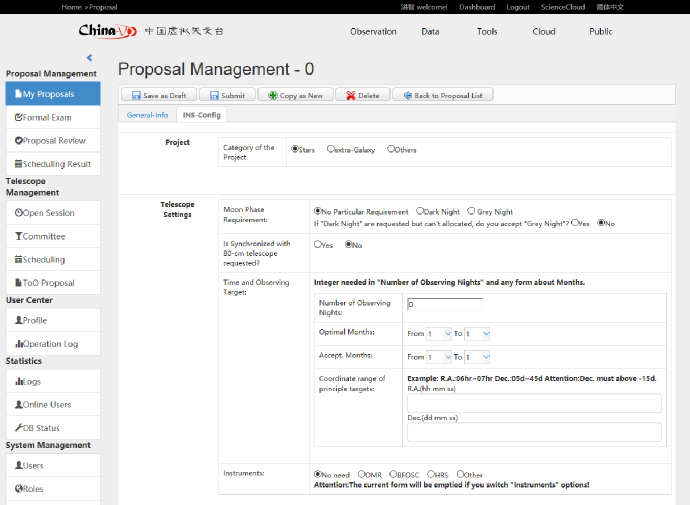Select the HRS instrument option

click(430, 474)
